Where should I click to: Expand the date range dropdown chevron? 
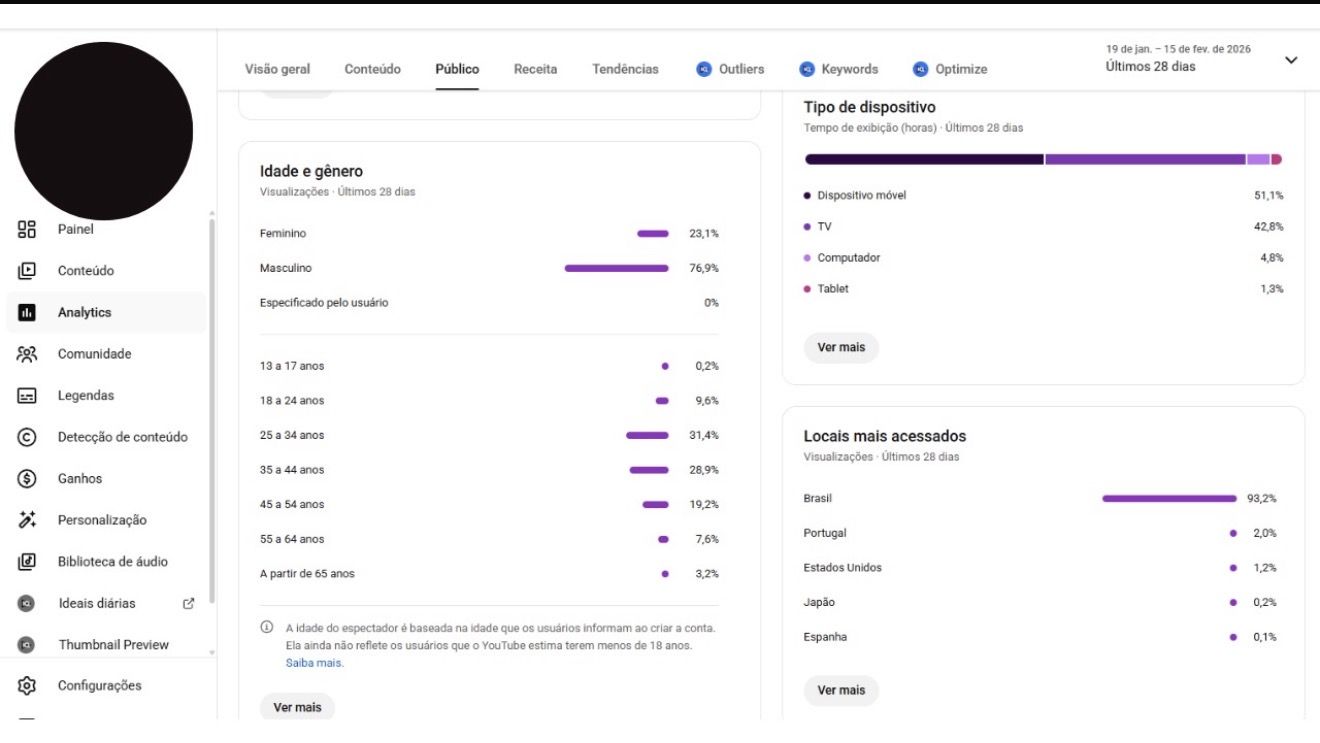[1291, 60]
